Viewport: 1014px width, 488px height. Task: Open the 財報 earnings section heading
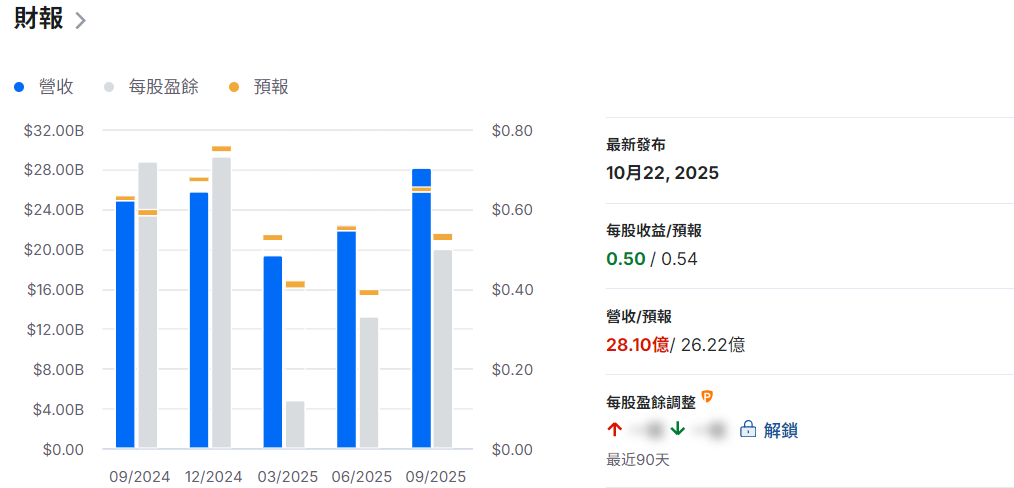[38, 19]
